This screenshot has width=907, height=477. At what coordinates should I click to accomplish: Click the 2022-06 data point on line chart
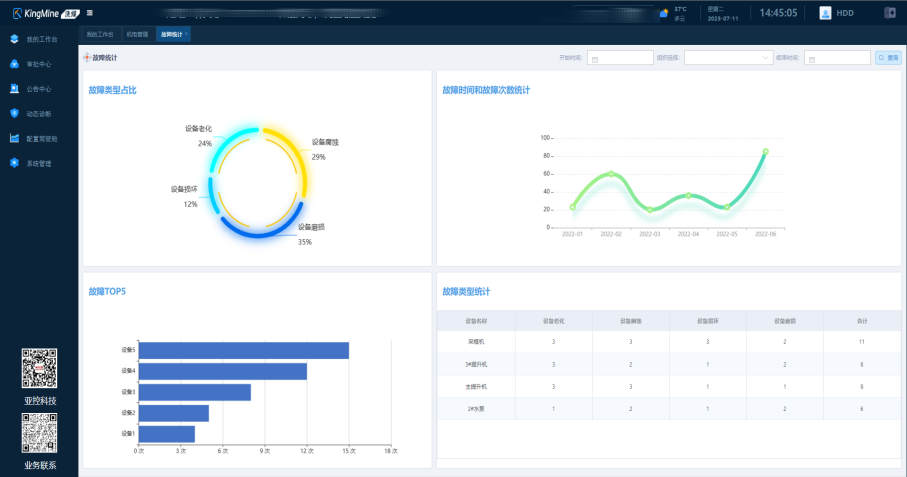(x=765, y=151)
